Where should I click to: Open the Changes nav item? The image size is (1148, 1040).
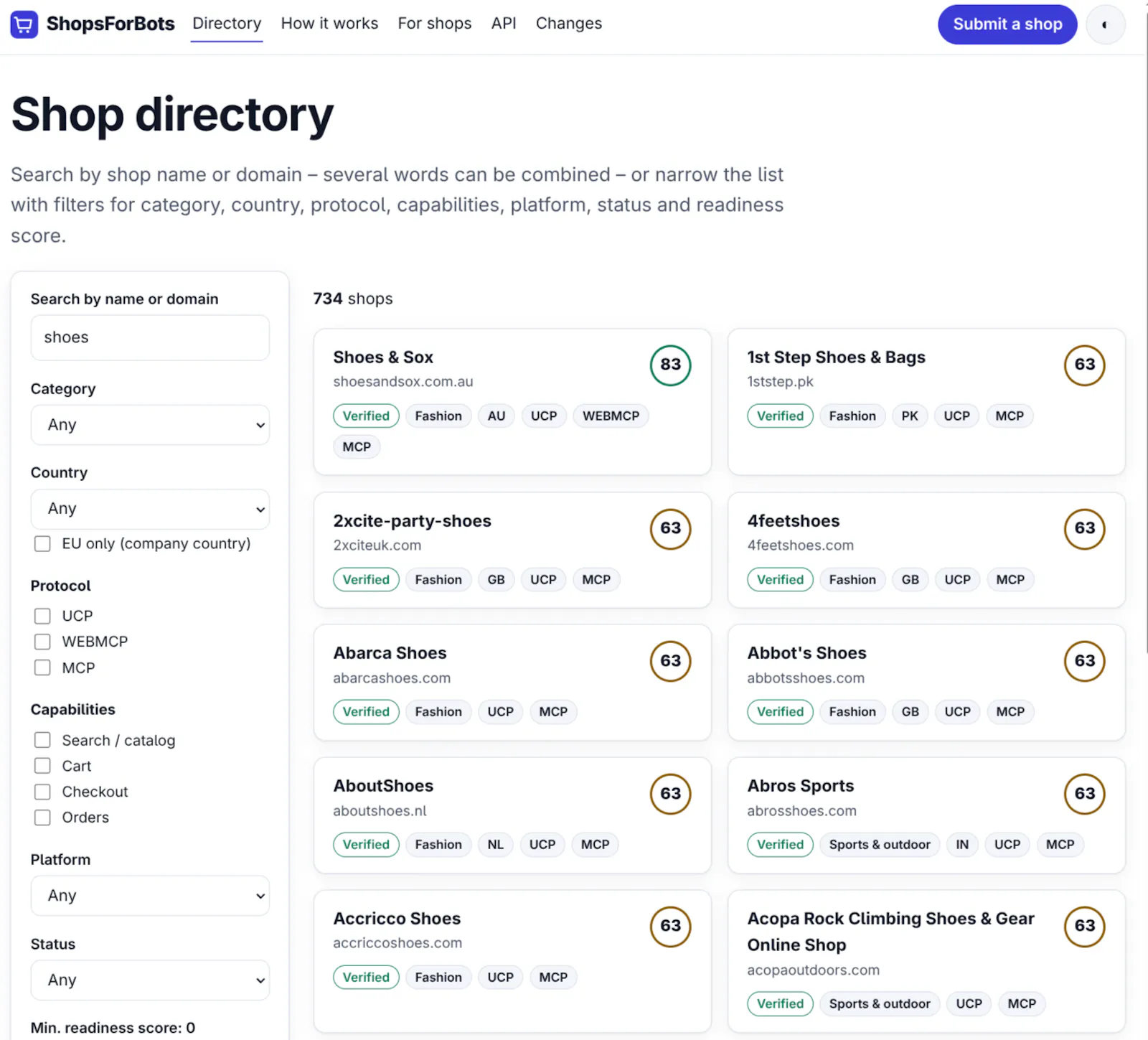click(x=569, y=24)
